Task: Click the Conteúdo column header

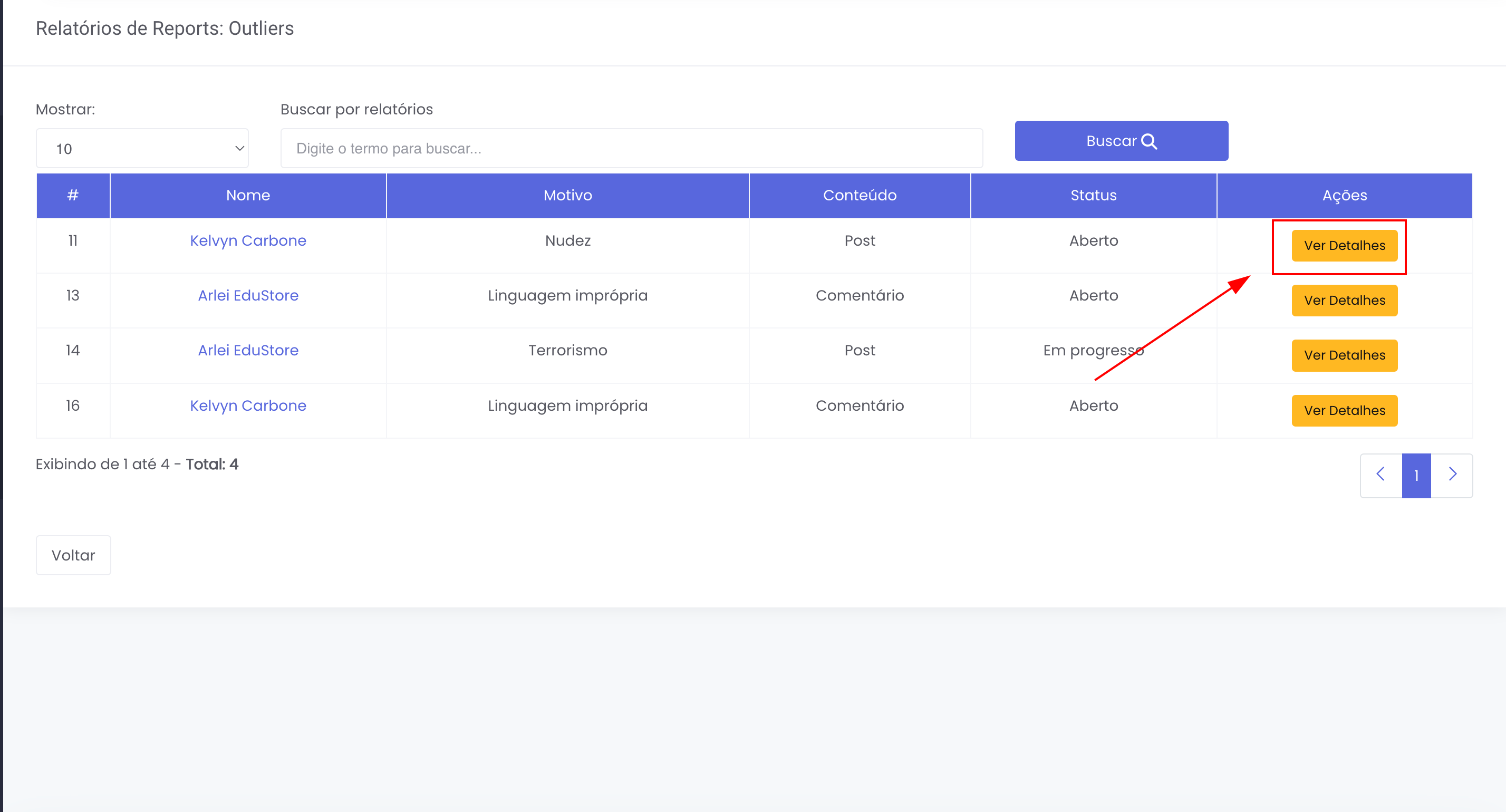Action: (860, 195)
